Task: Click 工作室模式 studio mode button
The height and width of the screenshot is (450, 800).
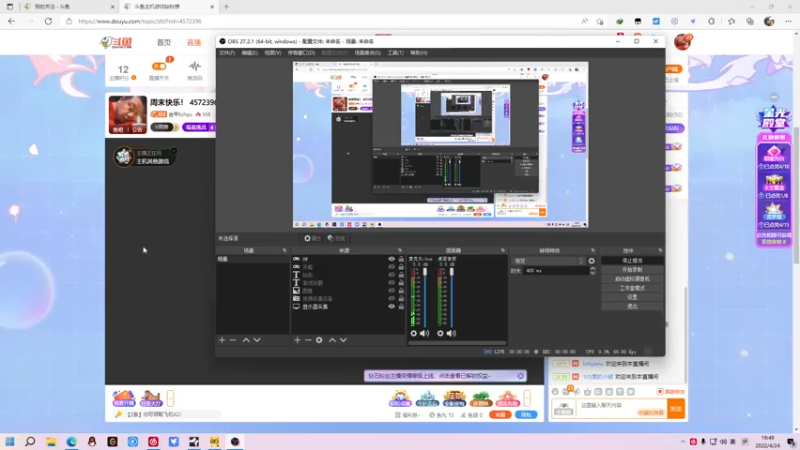Action: (x=632, y=288)
